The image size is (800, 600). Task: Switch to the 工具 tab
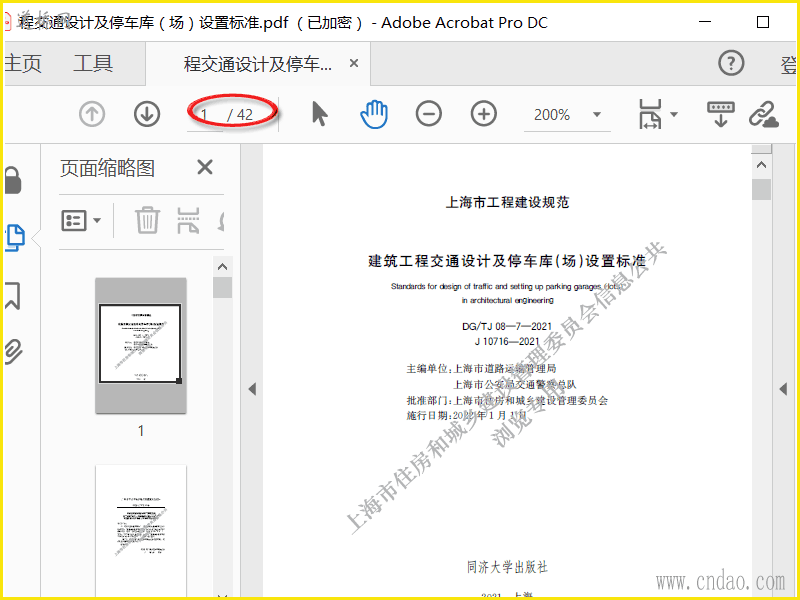point(93,64)
